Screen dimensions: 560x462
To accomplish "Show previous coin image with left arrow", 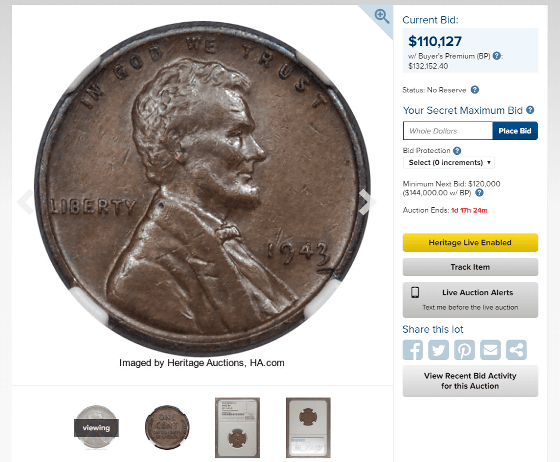I will [26, 202].
